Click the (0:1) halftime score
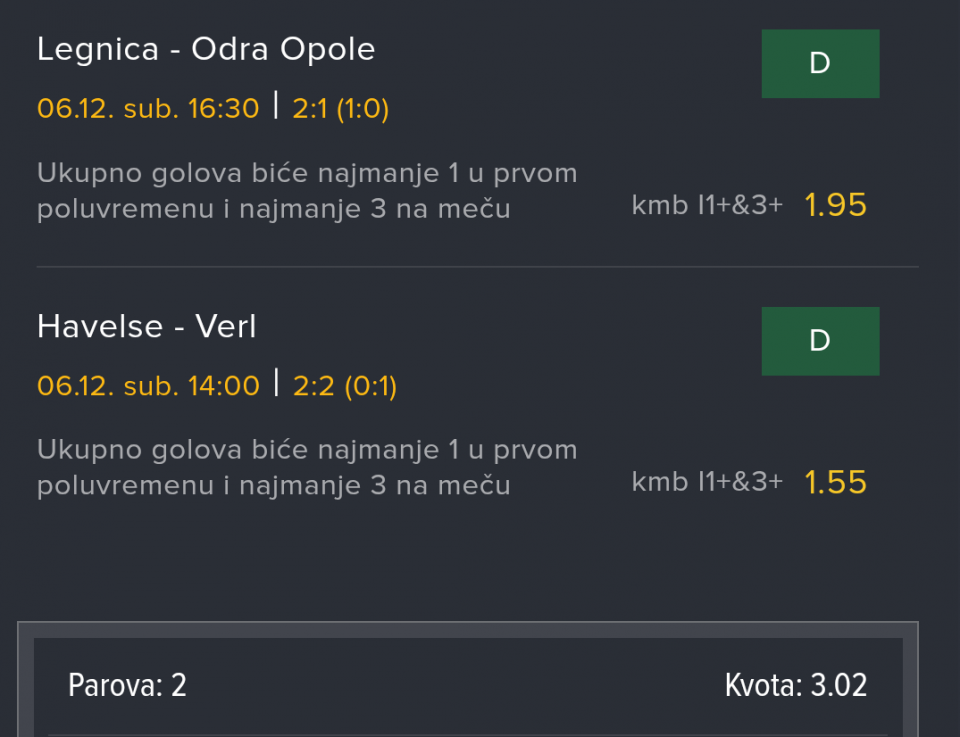 tap(371, 386)
